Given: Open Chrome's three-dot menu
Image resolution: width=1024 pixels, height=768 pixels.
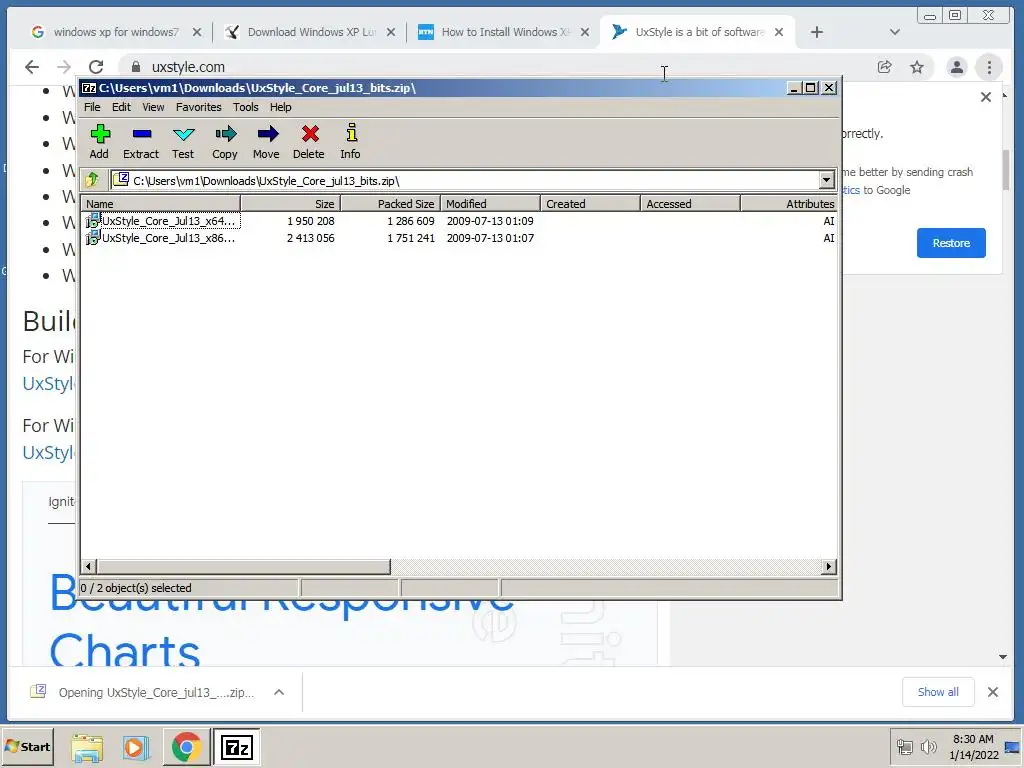Looking at the screenshot, I should click(x=989, y=67).
